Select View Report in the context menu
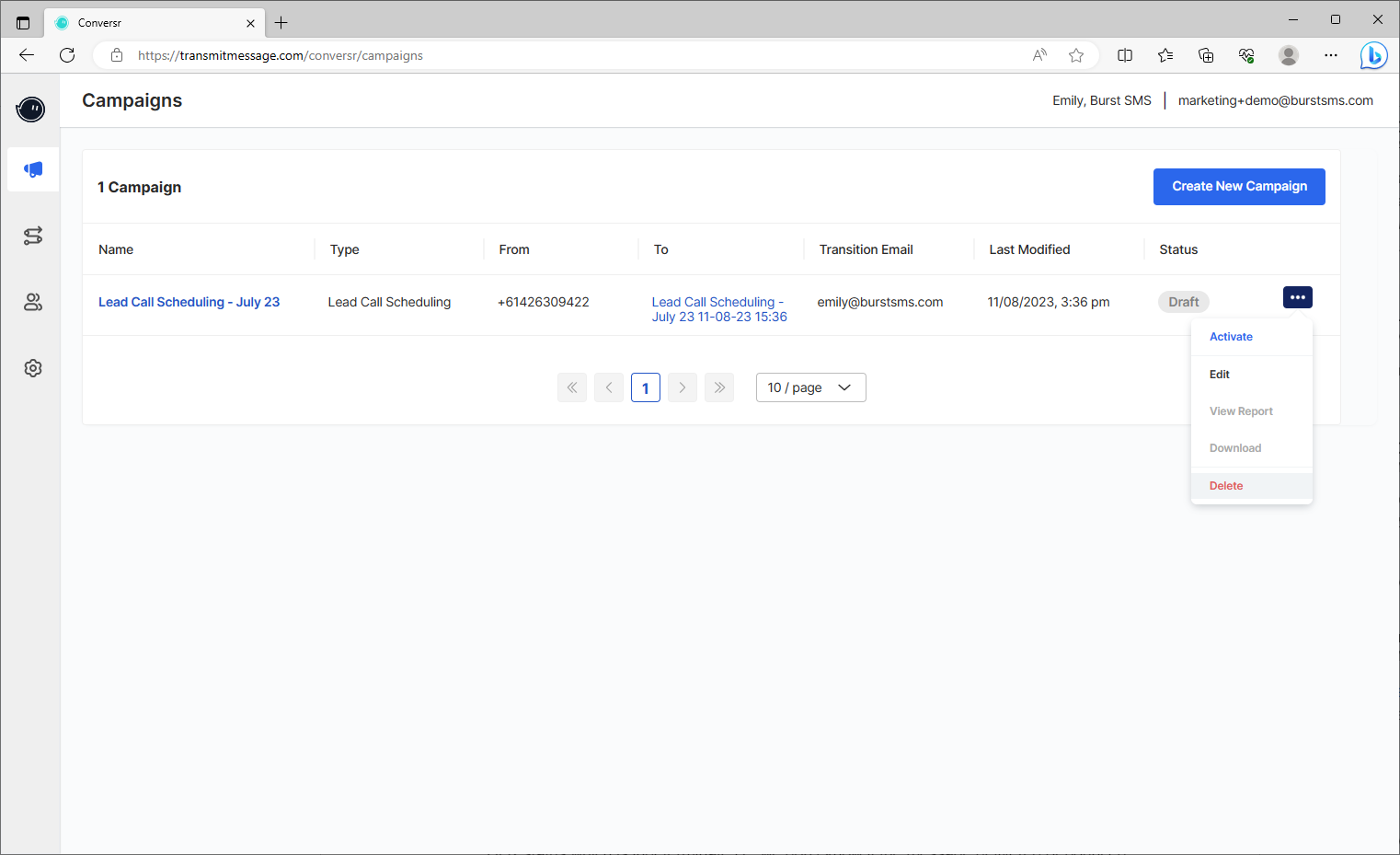Image resolution: width=1400 pixels, height=855 pixels. coord(1251,411)
